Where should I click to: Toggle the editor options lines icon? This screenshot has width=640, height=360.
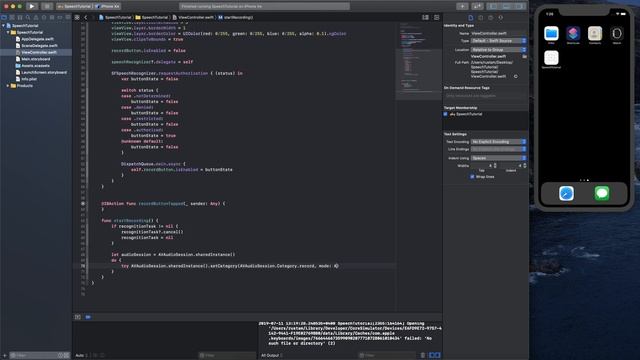[426, 18]
